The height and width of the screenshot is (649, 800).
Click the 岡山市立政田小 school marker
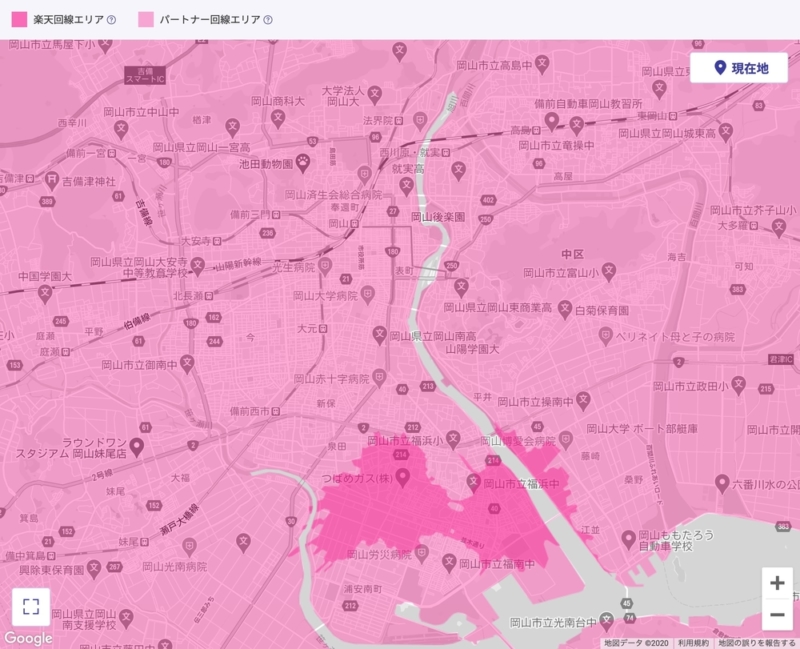[738, 384]
